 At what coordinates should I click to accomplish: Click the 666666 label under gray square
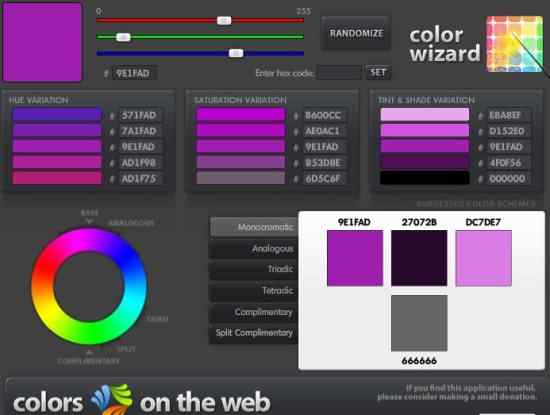tap(419, 361)
